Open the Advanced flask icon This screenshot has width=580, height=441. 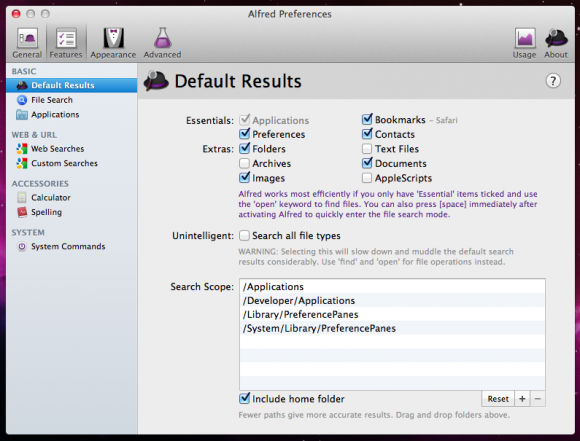click(162, 43)
